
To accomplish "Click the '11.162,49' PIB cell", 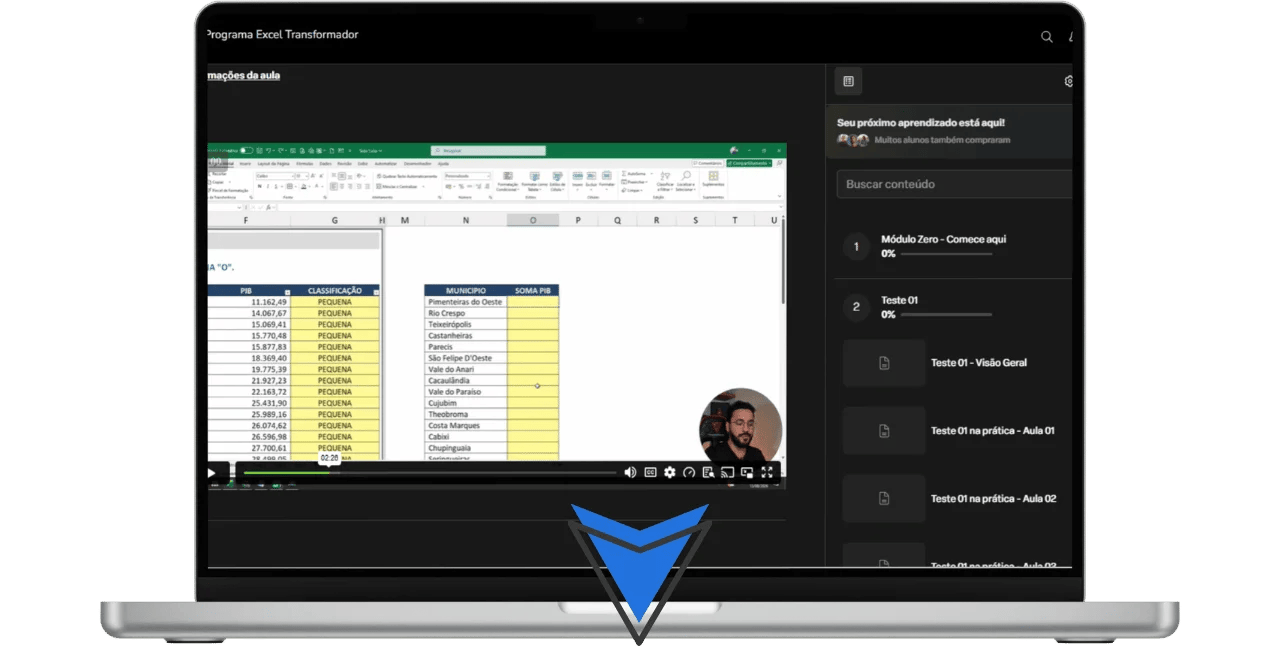I will click(249, 302).
